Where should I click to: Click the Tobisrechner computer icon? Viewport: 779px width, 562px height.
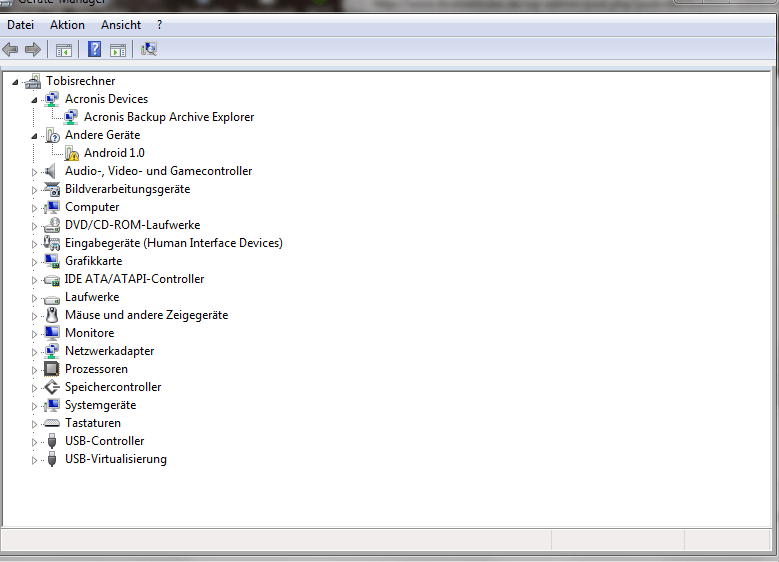pos(33,81)
